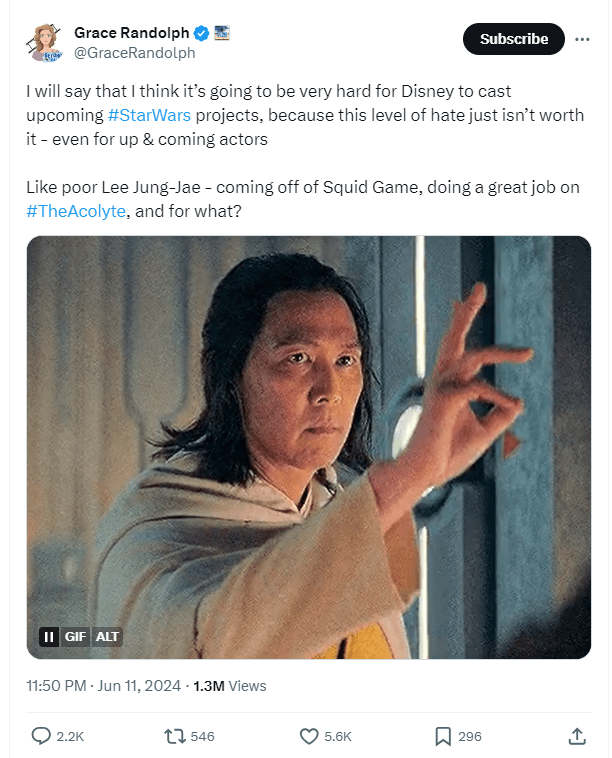Click the repost arrows icon
The height and width of the screenshot is (758, 612).
[175, 736]
